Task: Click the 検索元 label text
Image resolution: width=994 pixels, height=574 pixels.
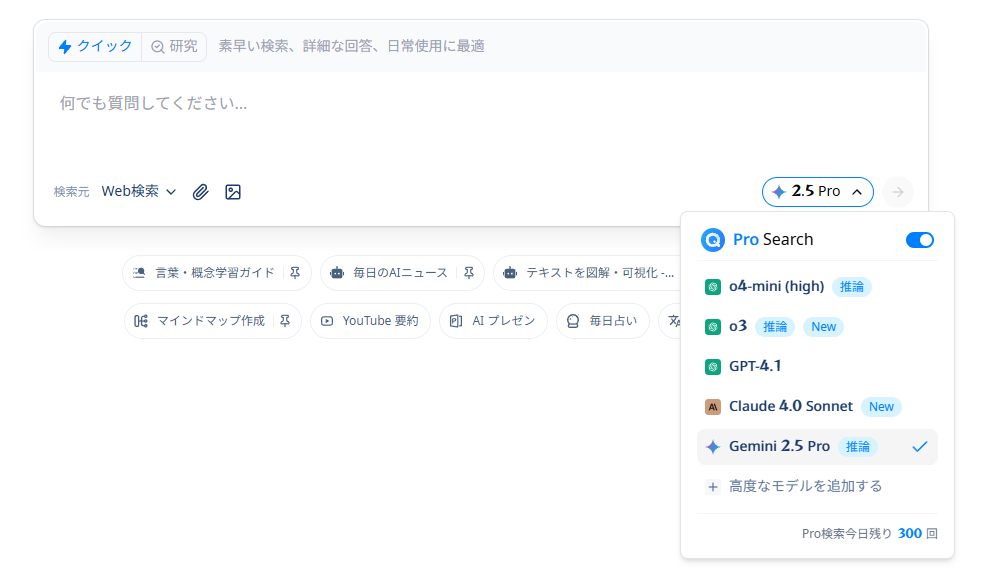Action: pyautogui.click(x=71, y=192)
